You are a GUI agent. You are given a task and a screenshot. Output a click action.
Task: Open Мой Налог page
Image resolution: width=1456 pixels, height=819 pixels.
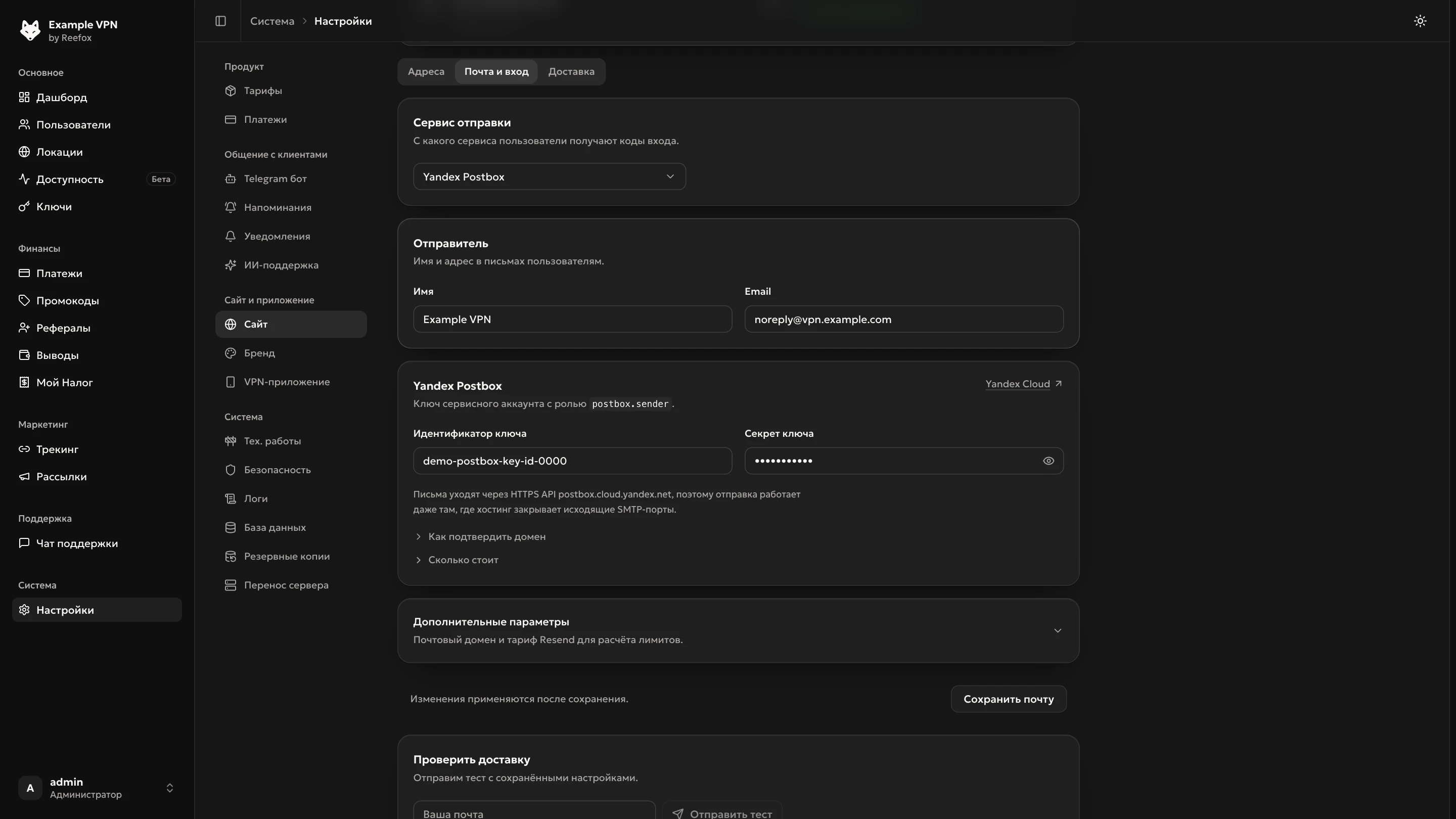tap(97, 382)
